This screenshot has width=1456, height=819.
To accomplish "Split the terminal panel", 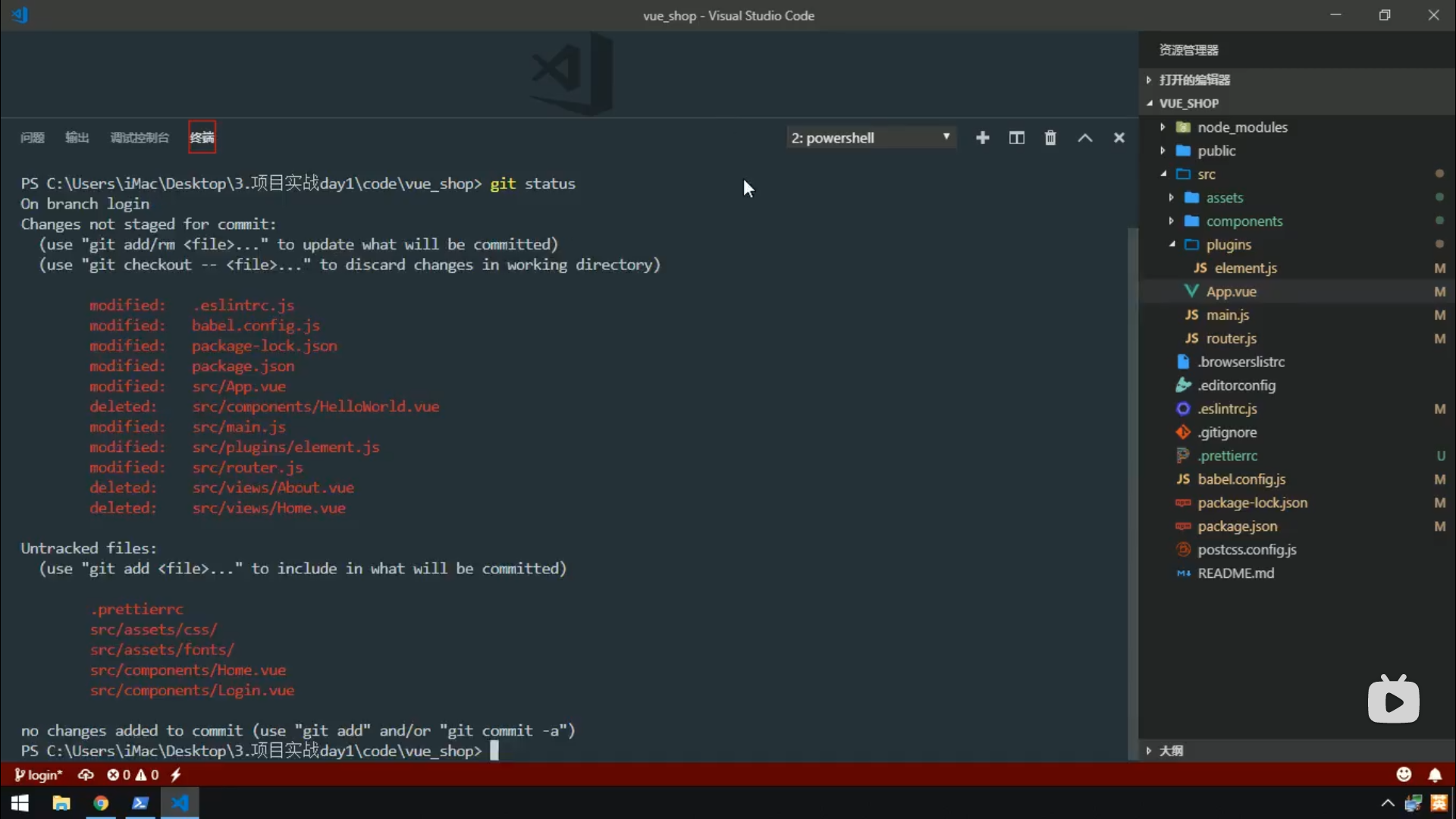I will (1016, 137).
